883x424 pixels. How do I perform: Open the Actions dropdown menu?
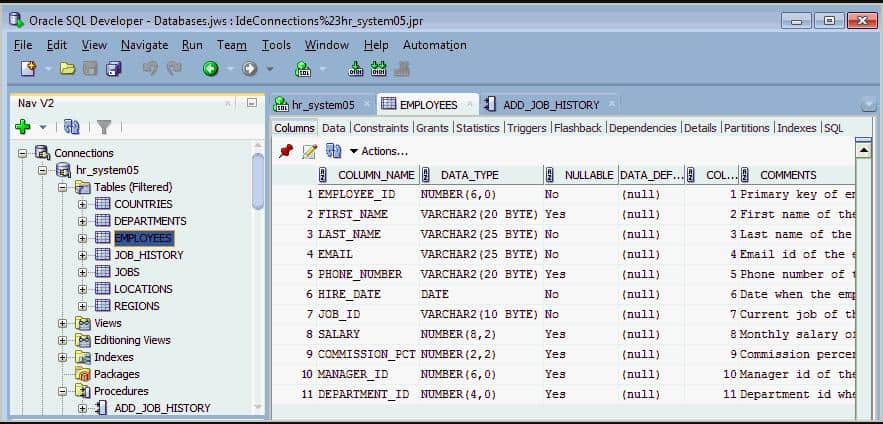(378, 151)
